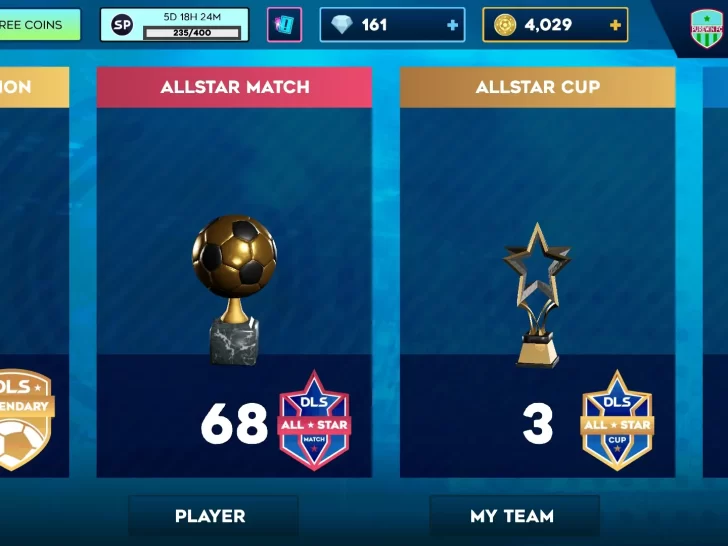Select the DLS Legendary badge
Screen dimensions: 728x546
click(26, 419)
